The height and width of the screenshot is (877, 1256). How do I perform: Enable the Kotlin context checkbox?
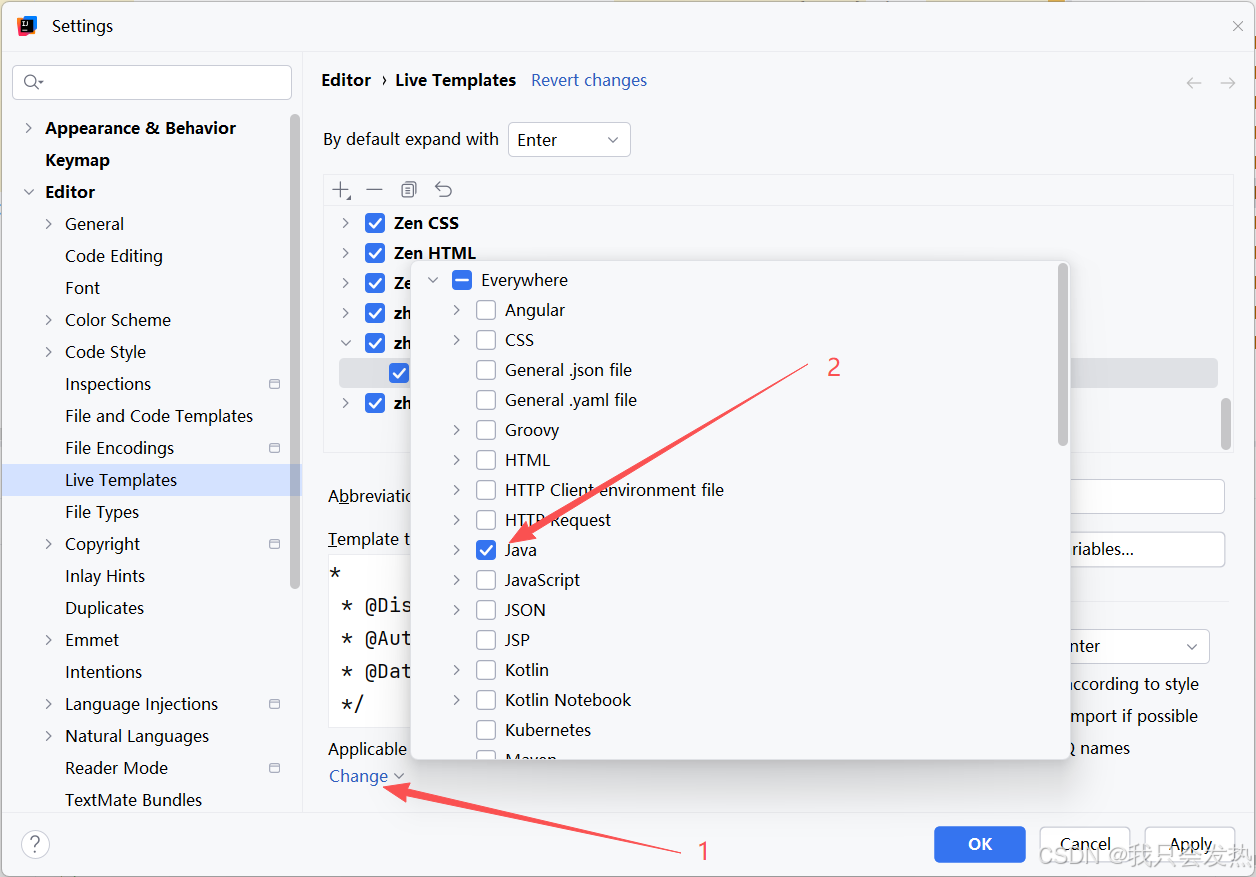pyautogui.click(x=486, y=670)
